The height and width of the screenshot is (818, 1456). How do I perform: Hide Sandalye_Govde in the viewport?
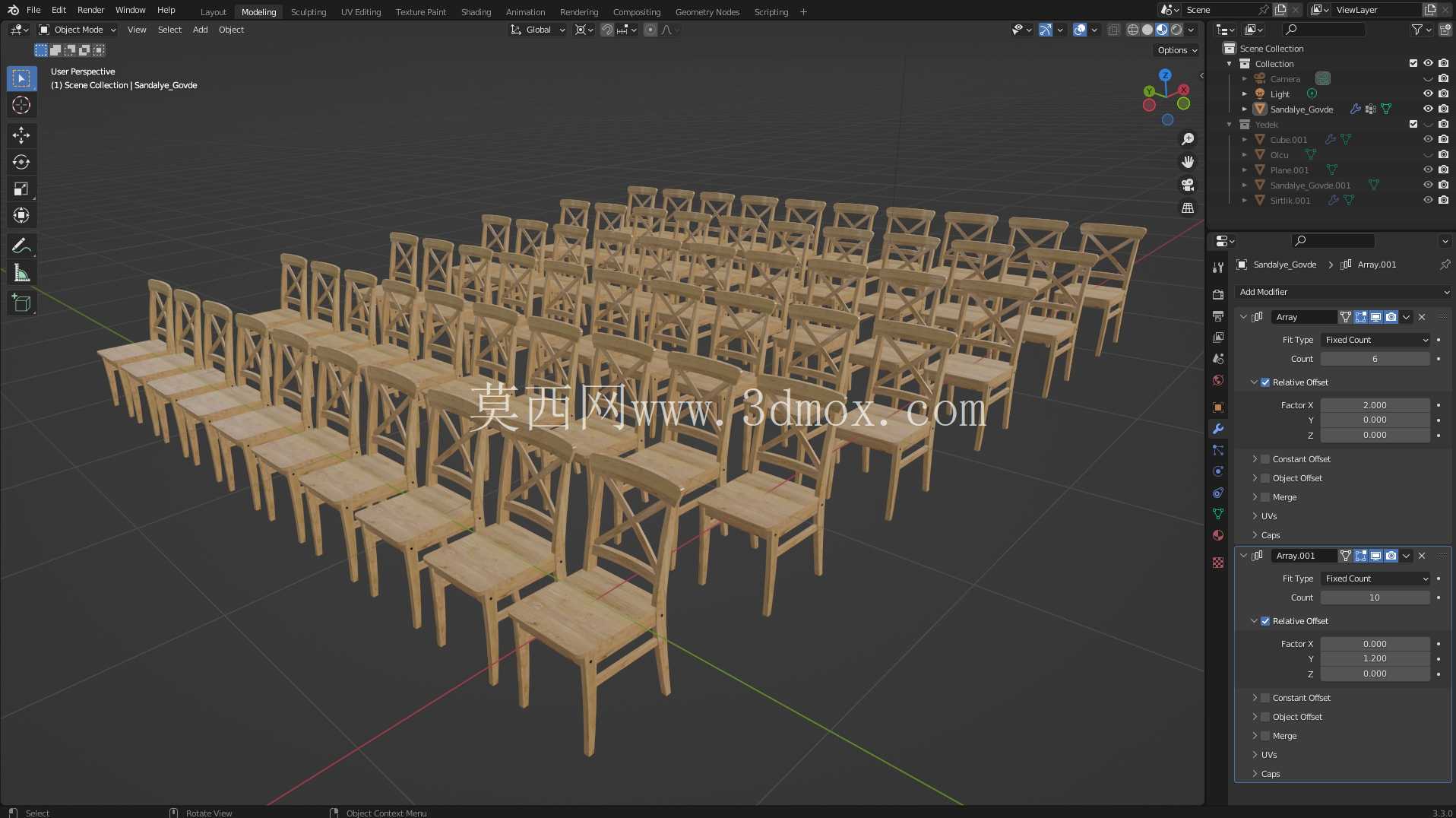(x=1428, y=109)
